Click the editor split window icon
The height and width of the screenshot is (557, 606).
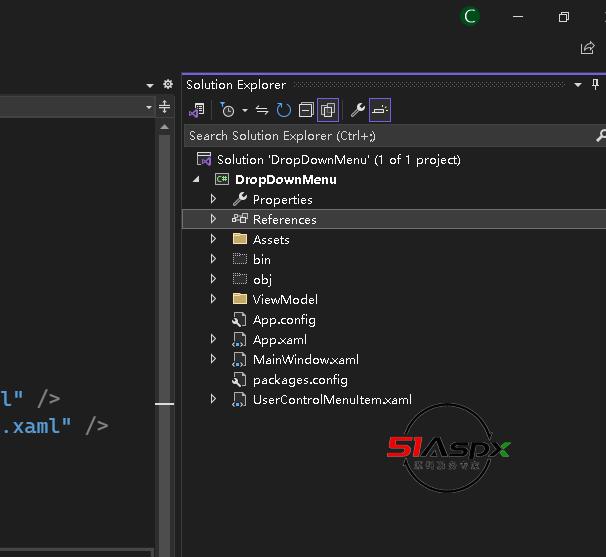coord(164,107)
